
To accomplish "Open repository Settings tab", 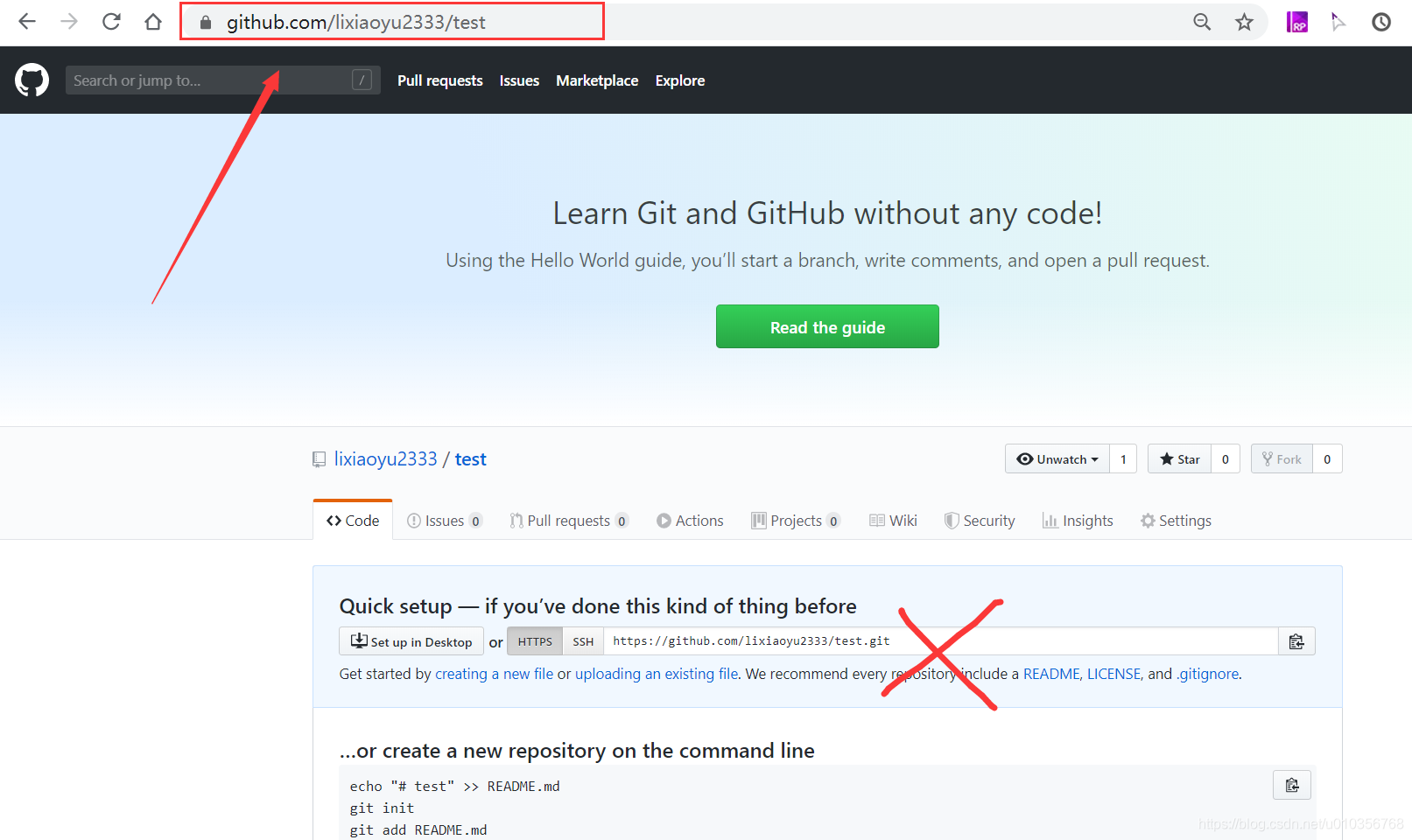I will [1176, 521].
